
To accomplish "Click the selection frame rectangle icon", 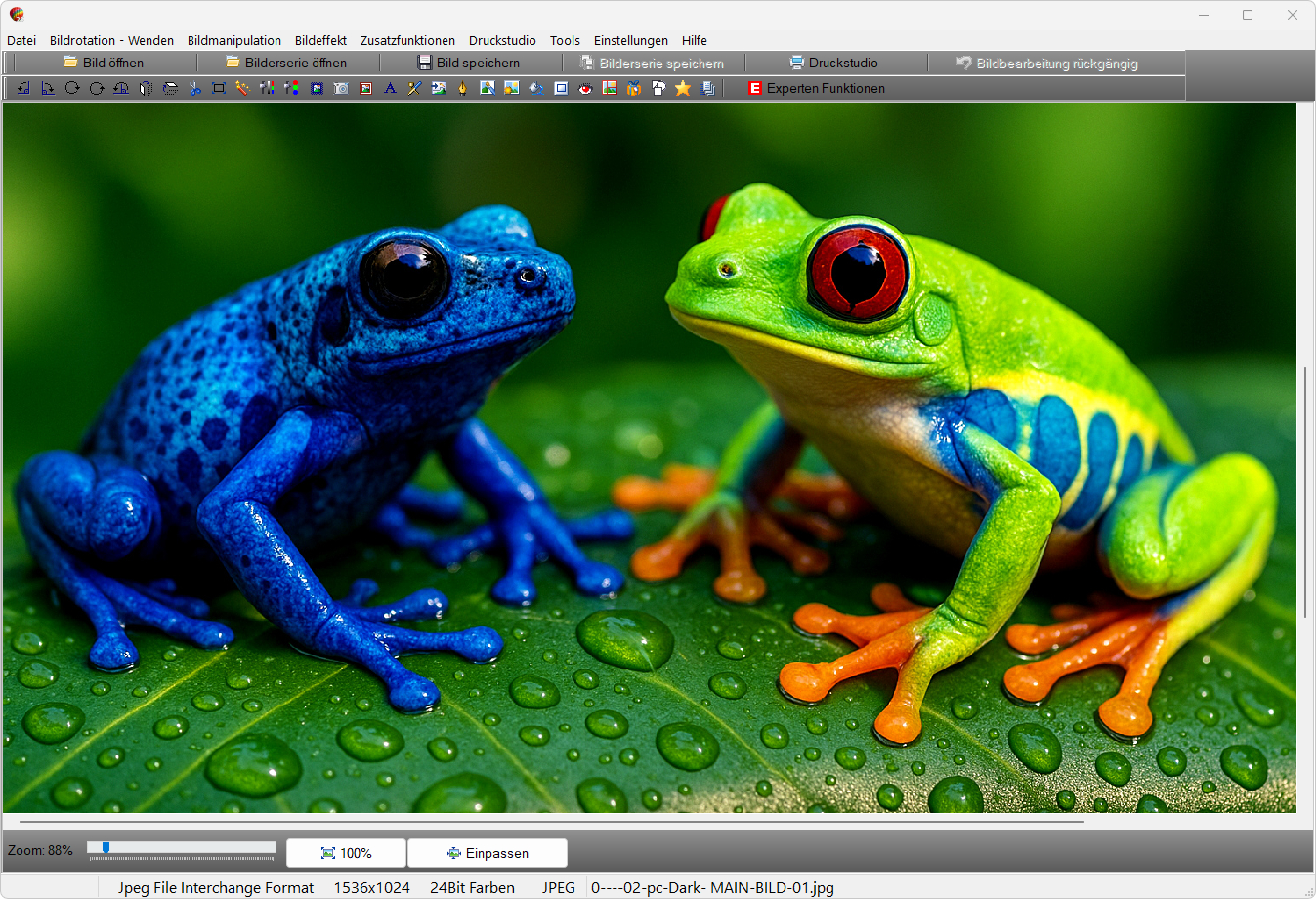I will [219, 88].
